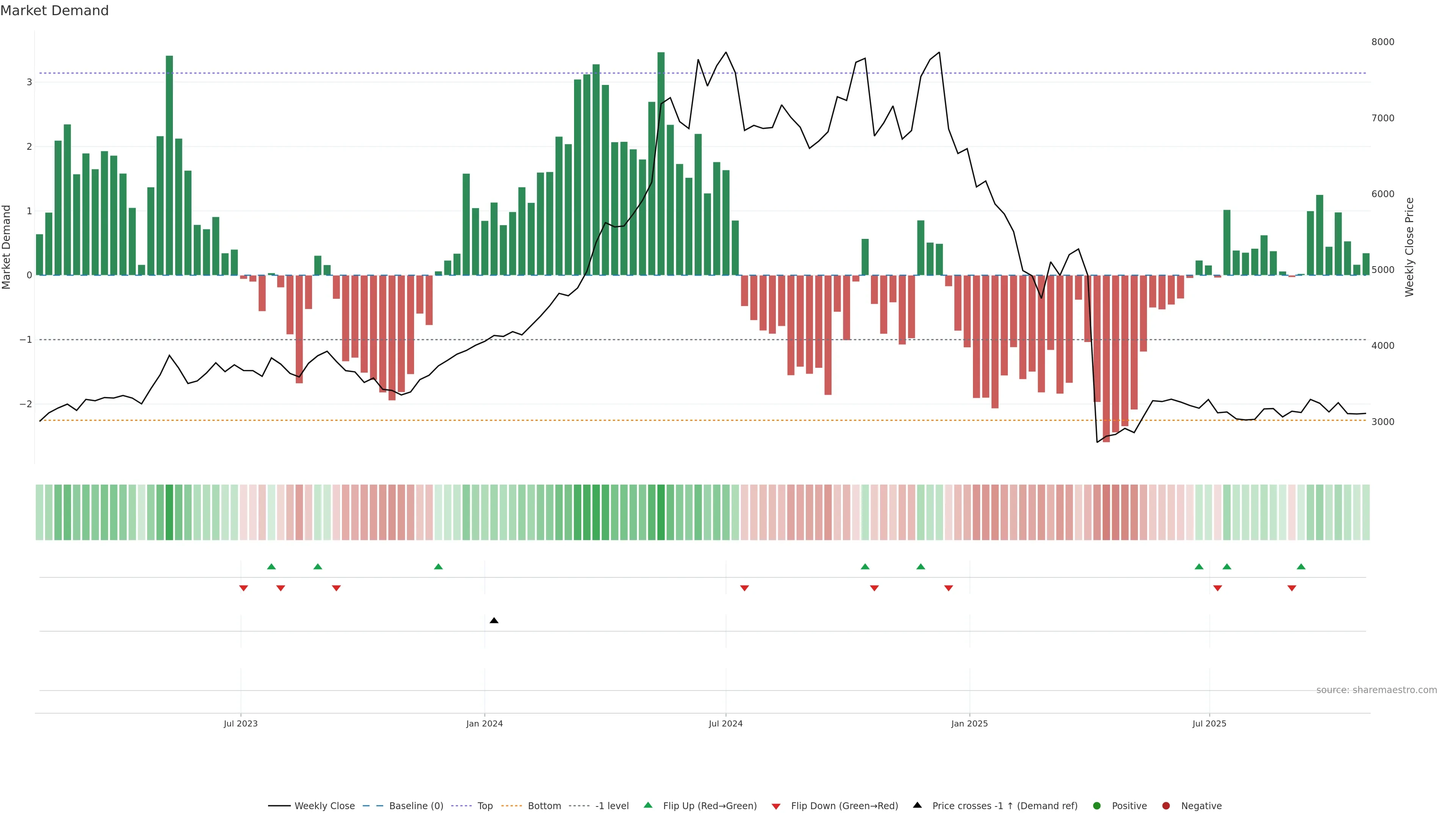1456x819 pixels.
Task: Click the Flip Down red triangle legend icon
Action: click(776, 806)
